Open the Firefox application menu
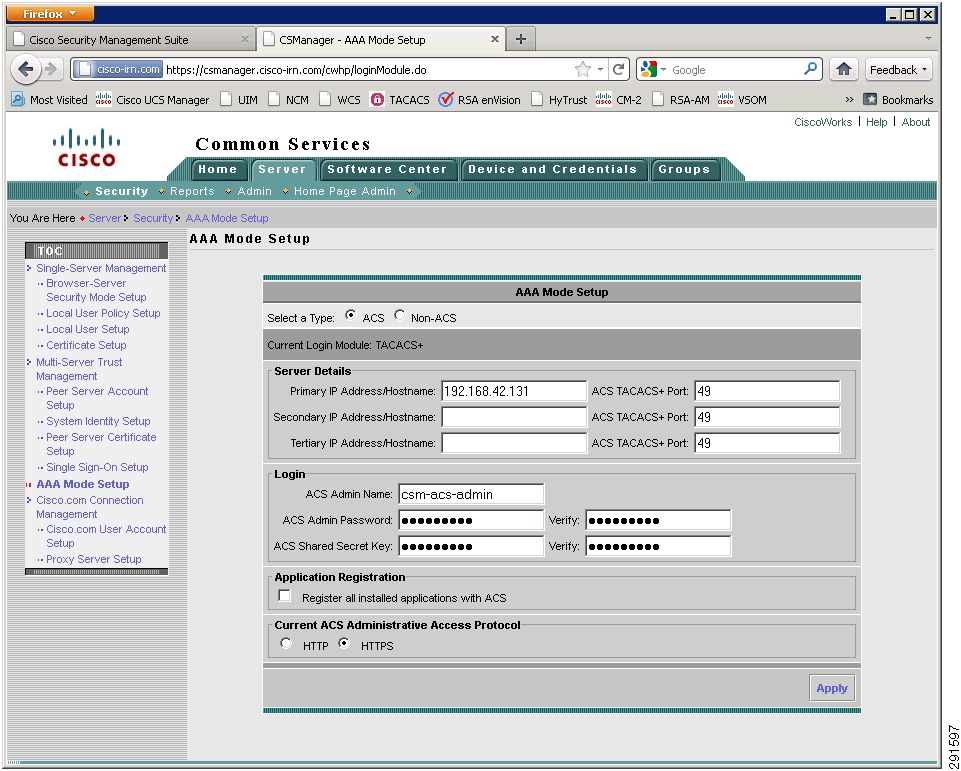The height and width of the screenshot is (771, 961). tap(50, 13)
